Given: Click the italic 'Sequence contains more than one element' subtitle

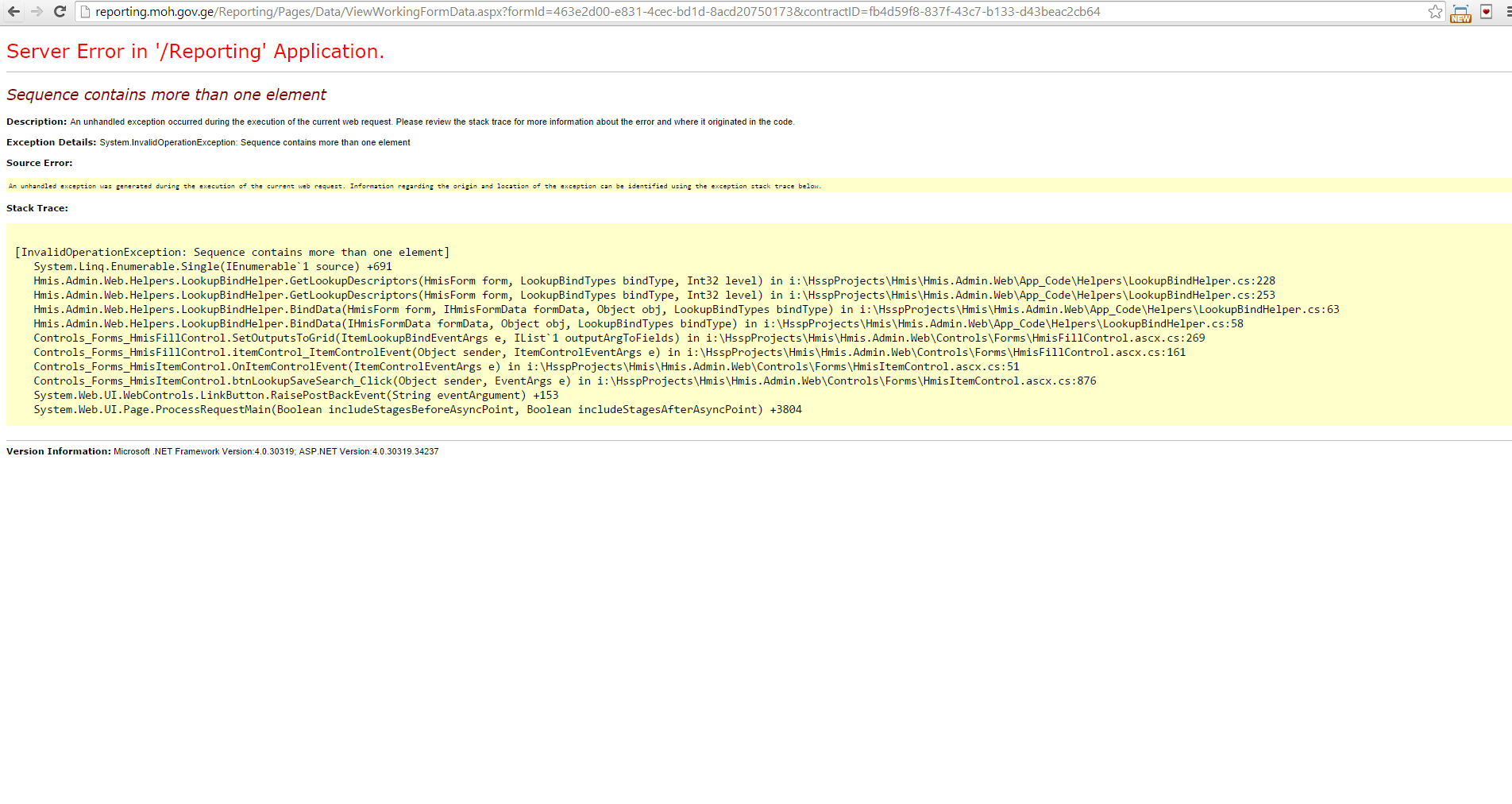Looking at the screenshot, I should click(166, 95).
